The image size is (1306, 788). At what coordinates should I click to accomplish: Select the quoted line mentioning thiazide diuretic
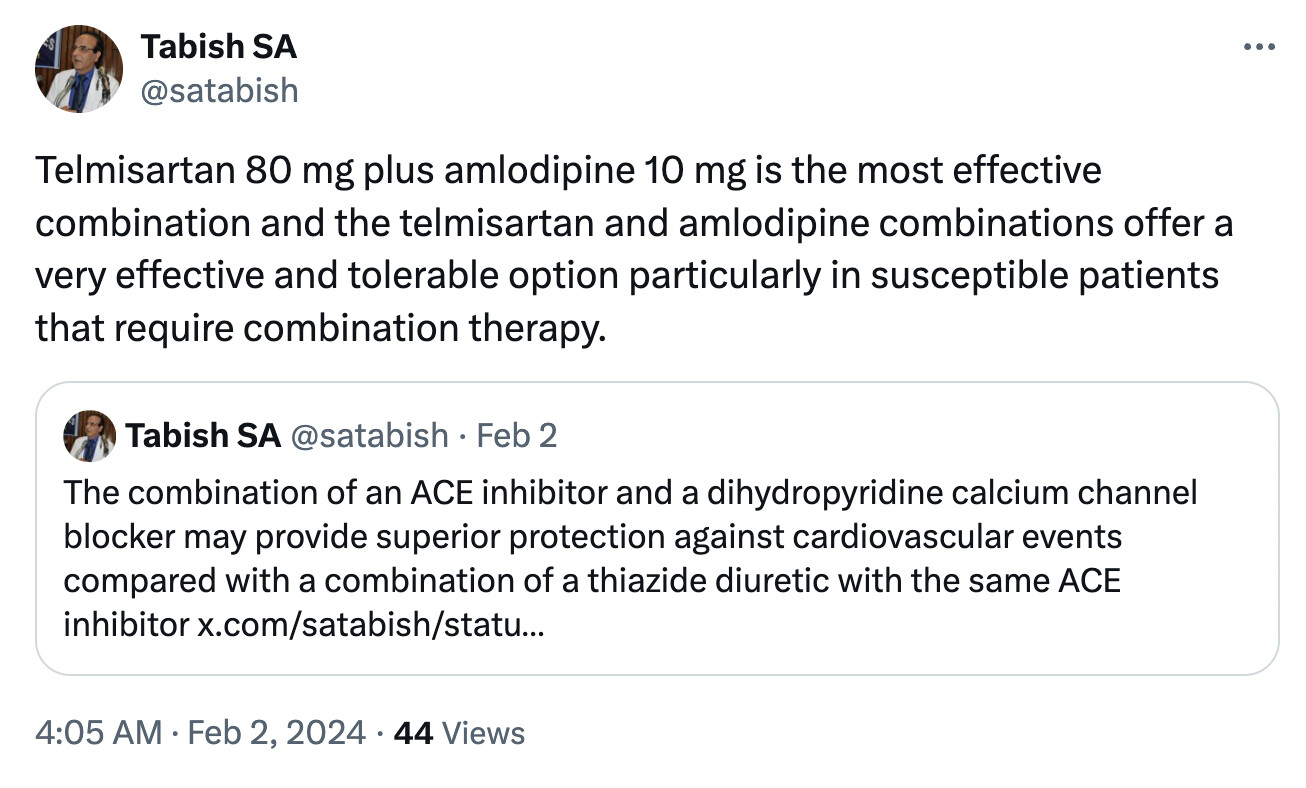pos(592,581)
